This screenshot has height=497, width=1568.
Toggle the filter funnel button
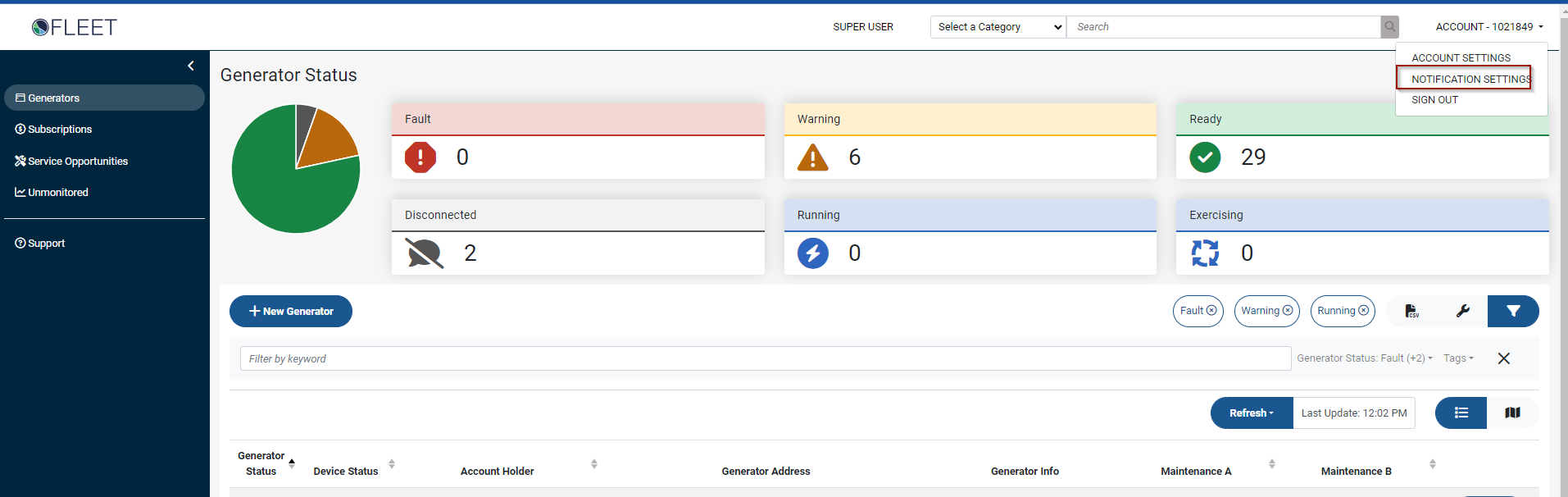[x=1513, y=311]
